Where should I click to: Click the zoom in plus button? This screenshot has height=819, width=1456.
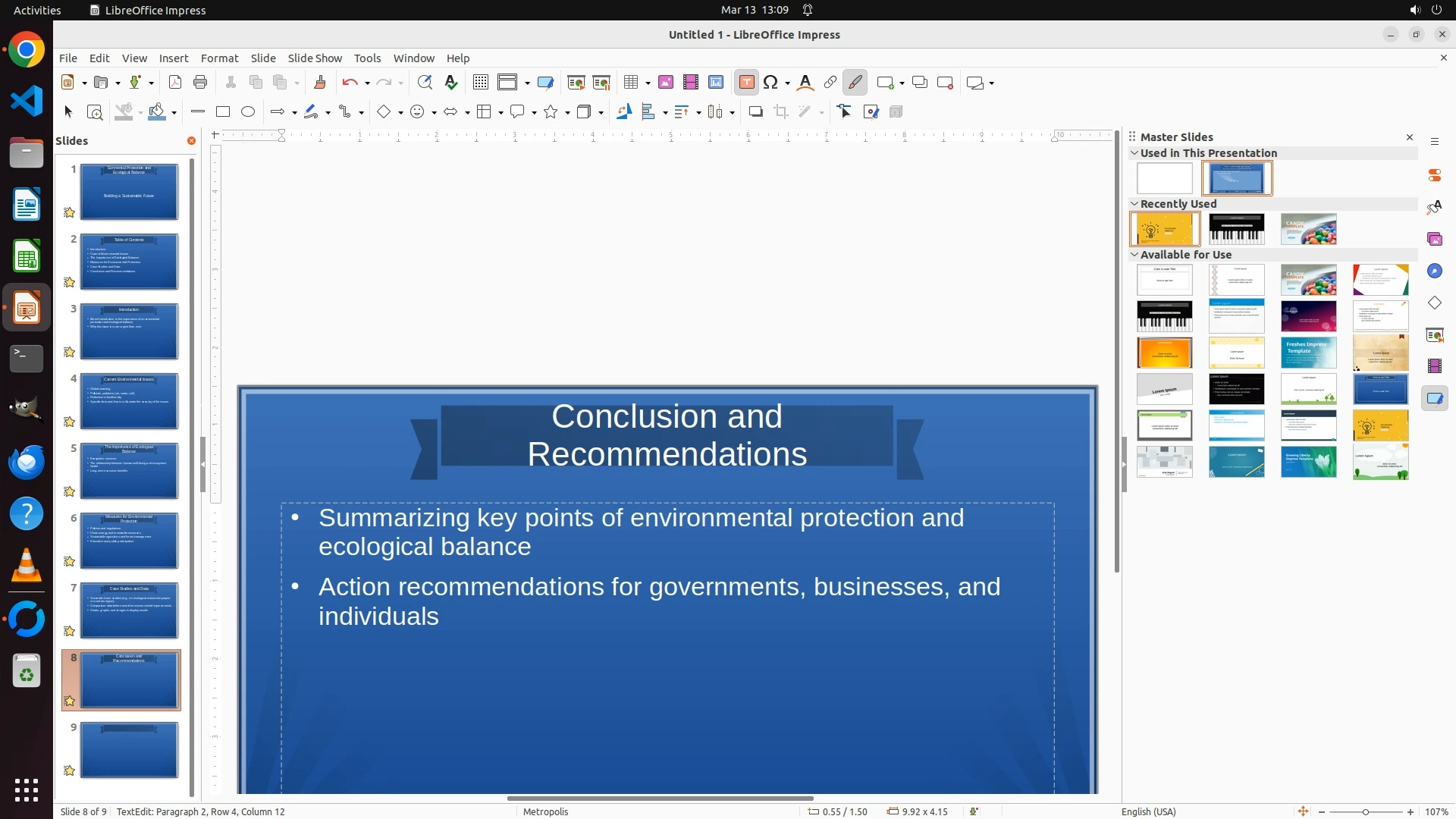tap(1410, 812)
